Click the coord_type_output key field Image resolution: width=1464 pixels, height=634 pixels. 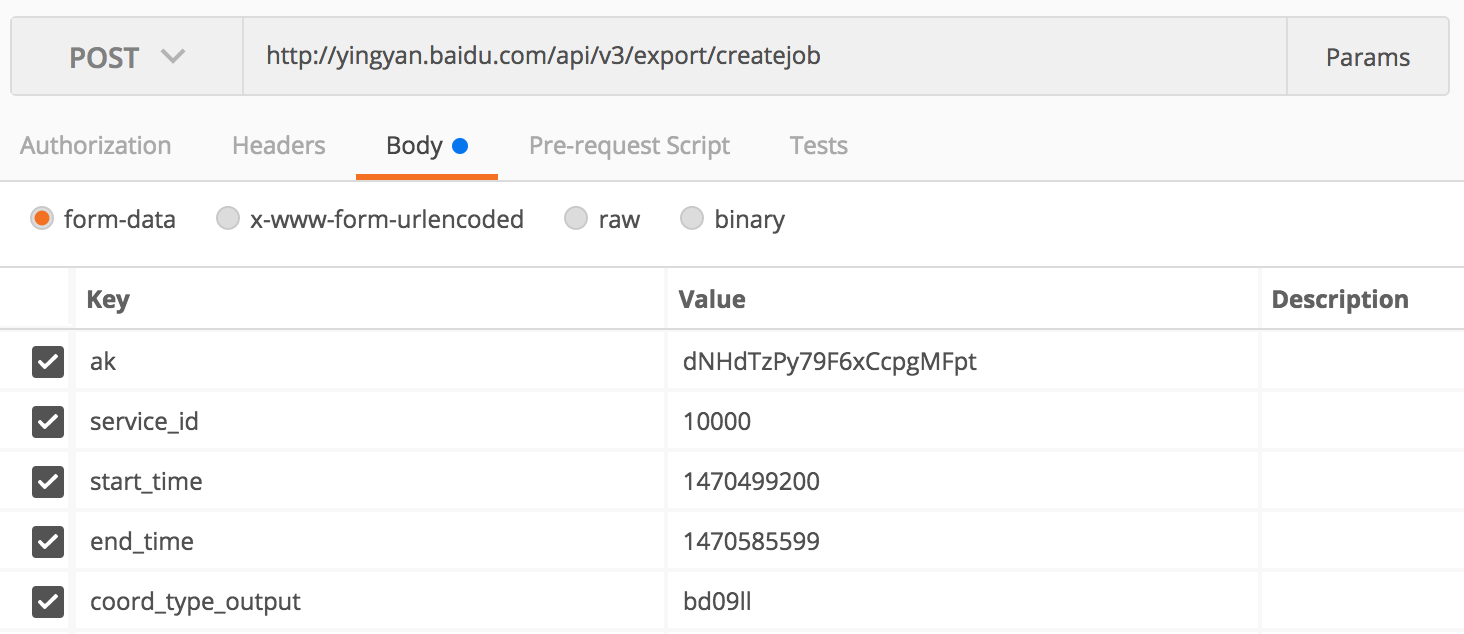point(370,602)
